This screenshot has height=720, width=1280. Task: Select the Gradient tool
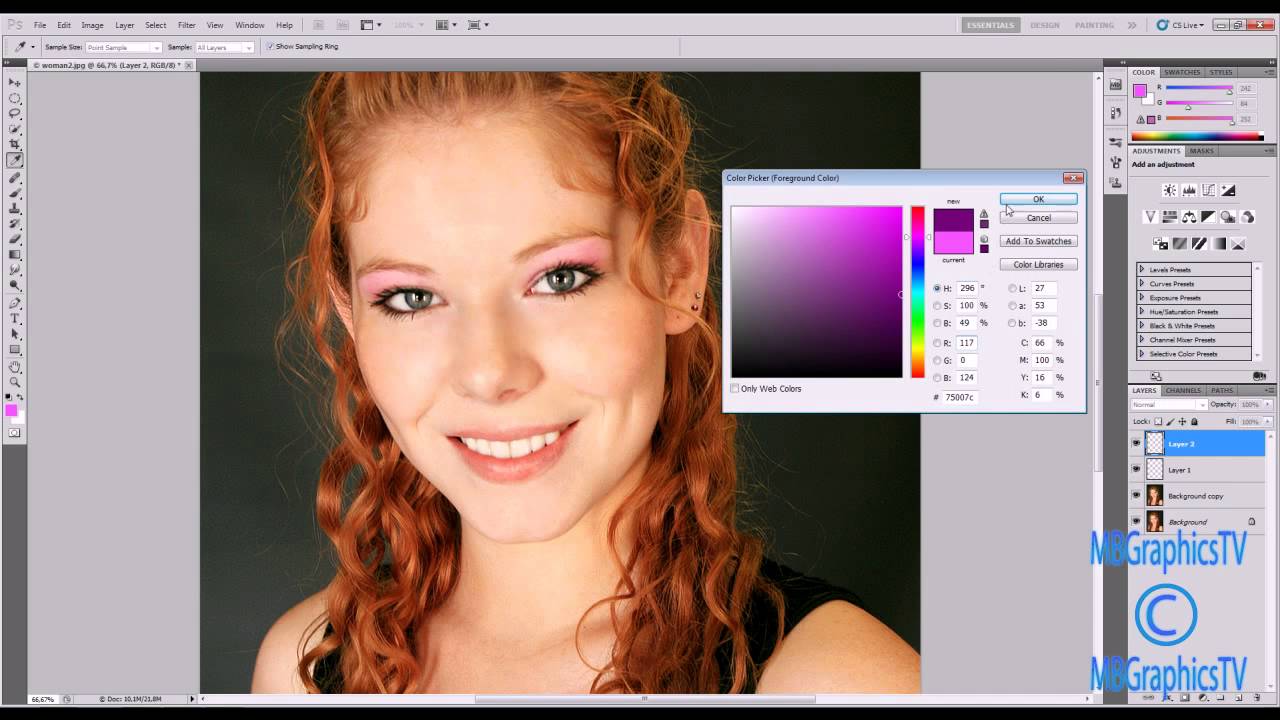(15, 254)
